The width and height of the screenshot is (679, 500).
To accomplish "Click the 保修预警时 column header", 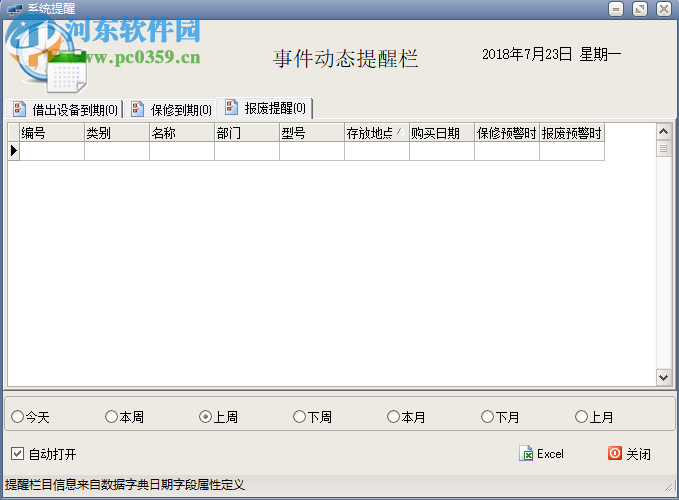I will pyautogui.click(x=507, y=132).
